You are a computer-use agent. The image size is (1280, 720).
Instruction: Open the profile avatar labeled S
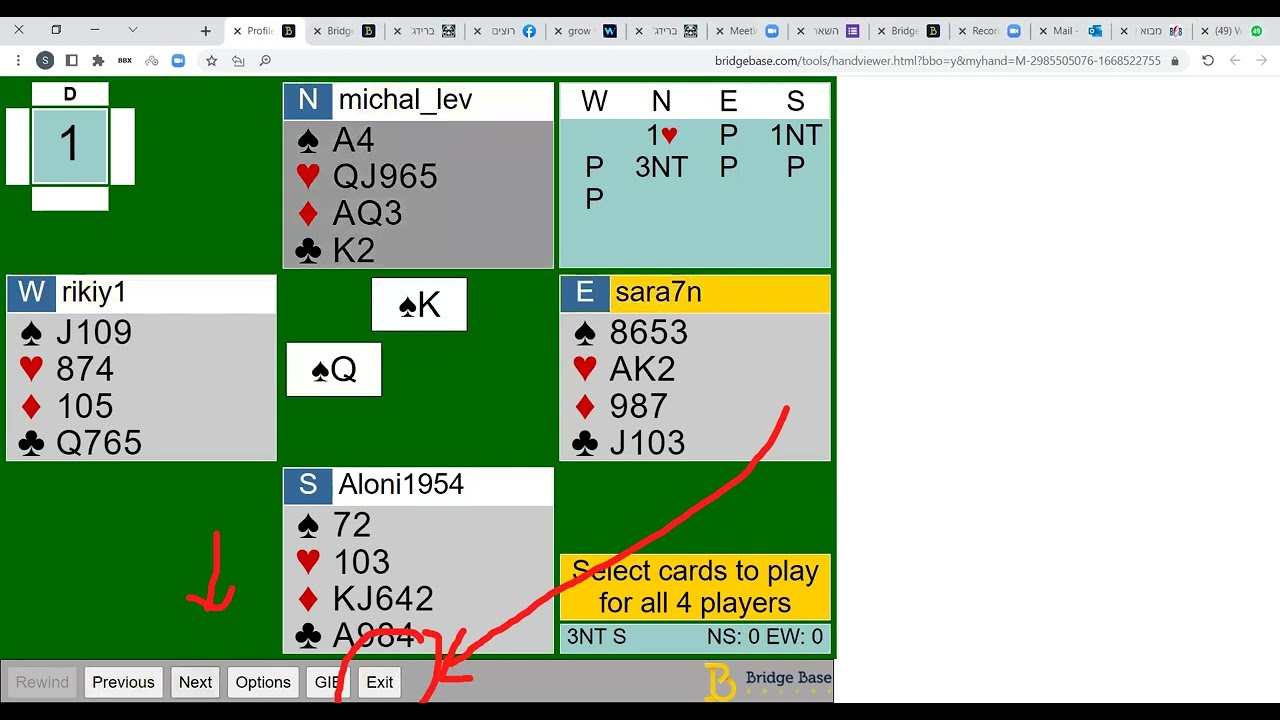[45, 61]
